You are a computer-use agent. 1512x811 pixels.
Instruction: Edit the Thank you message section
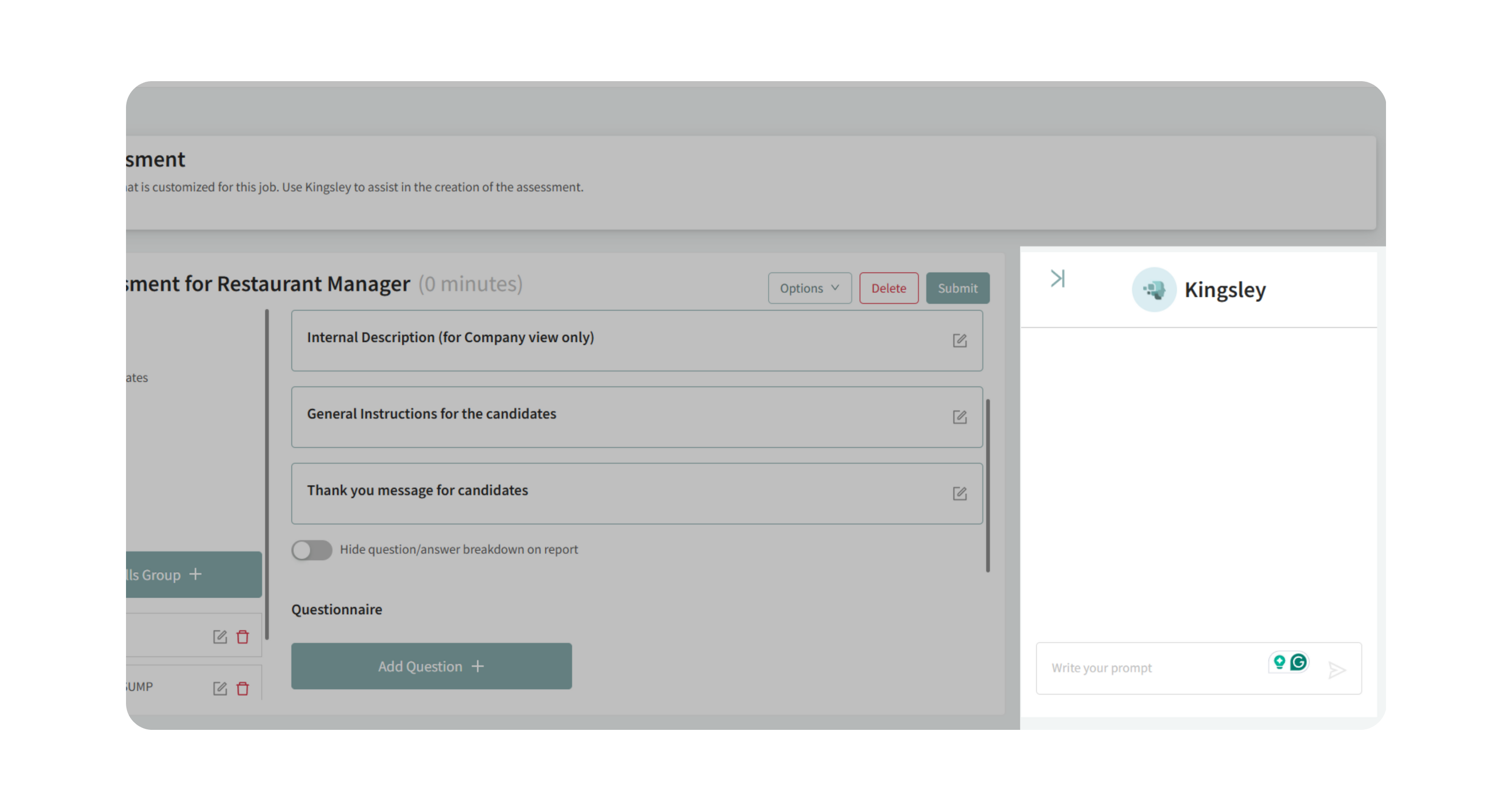point(959,493)
